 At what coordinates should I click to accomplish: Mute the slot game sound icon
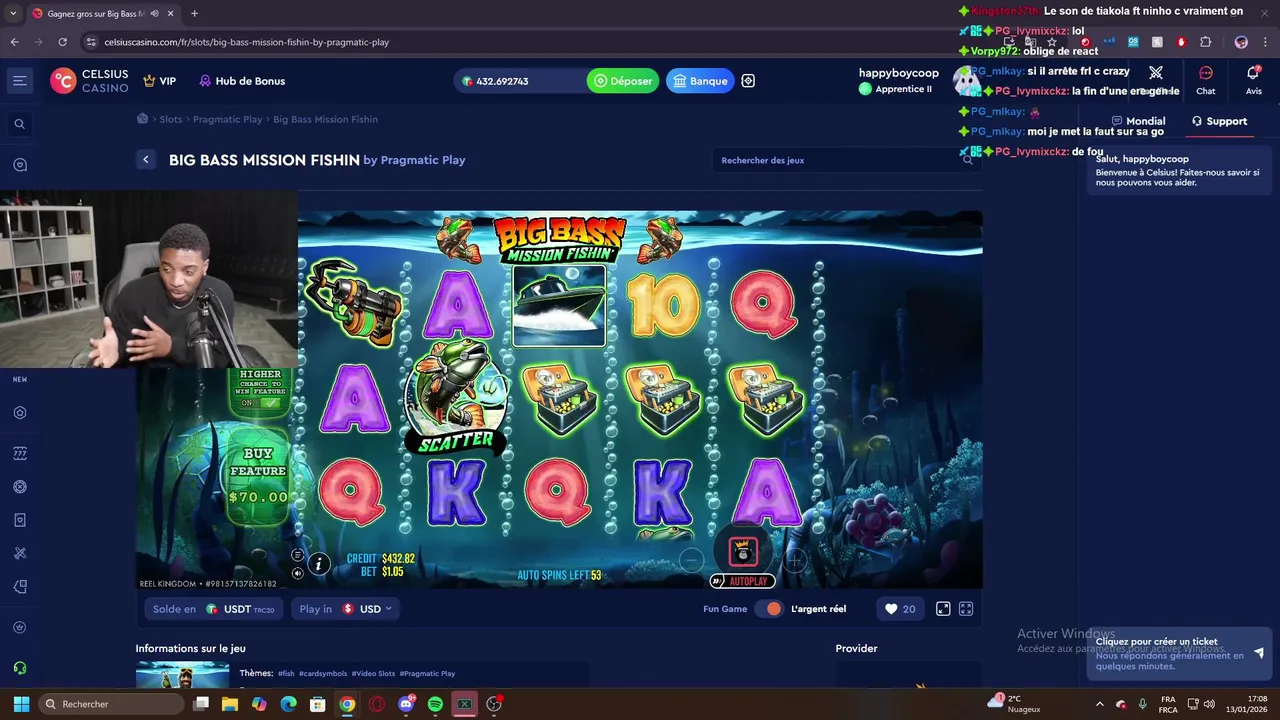tap(297, 573)
